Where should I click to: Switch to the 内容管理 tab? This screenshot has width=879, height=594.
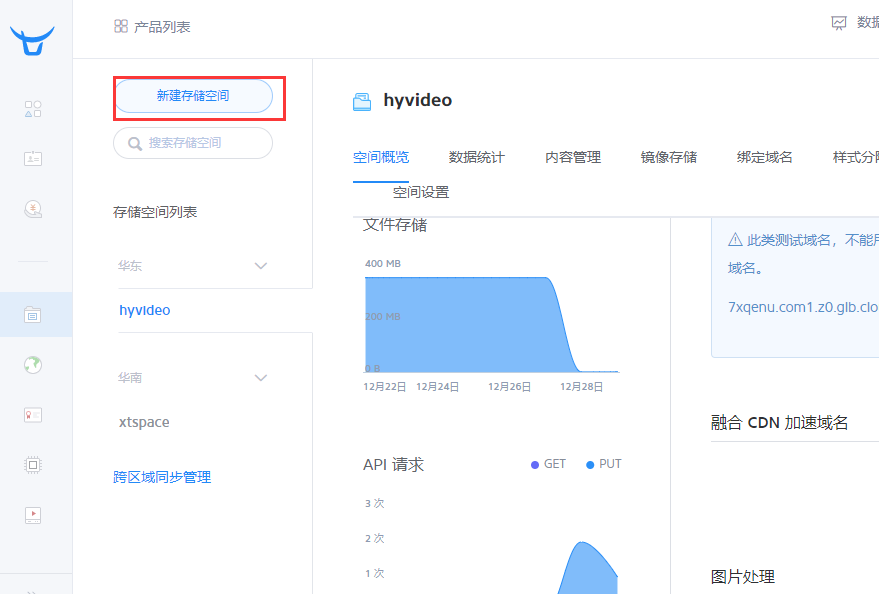coord(573,157)
